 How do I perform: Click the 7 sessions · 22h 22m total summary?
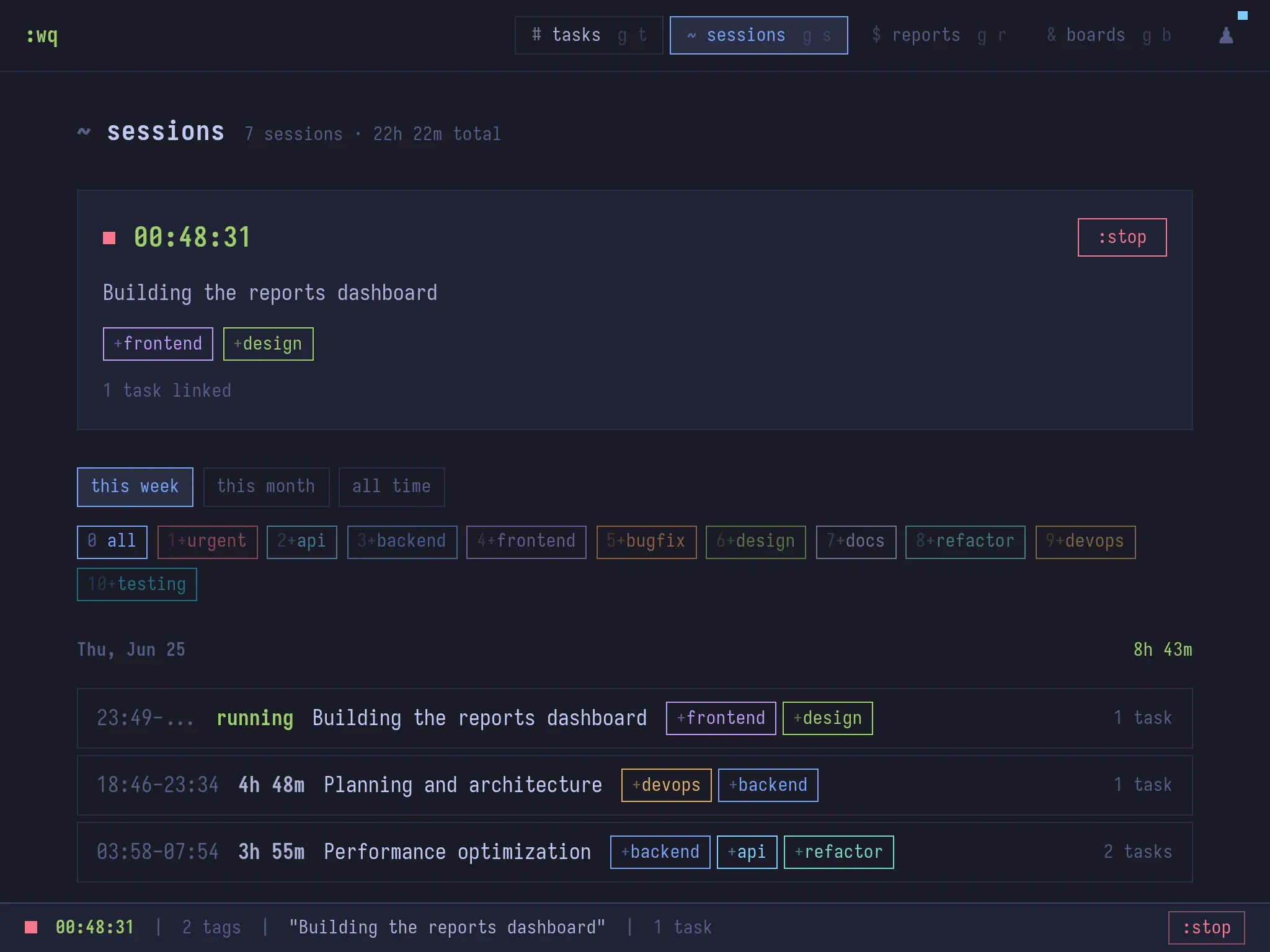(373, 134)
